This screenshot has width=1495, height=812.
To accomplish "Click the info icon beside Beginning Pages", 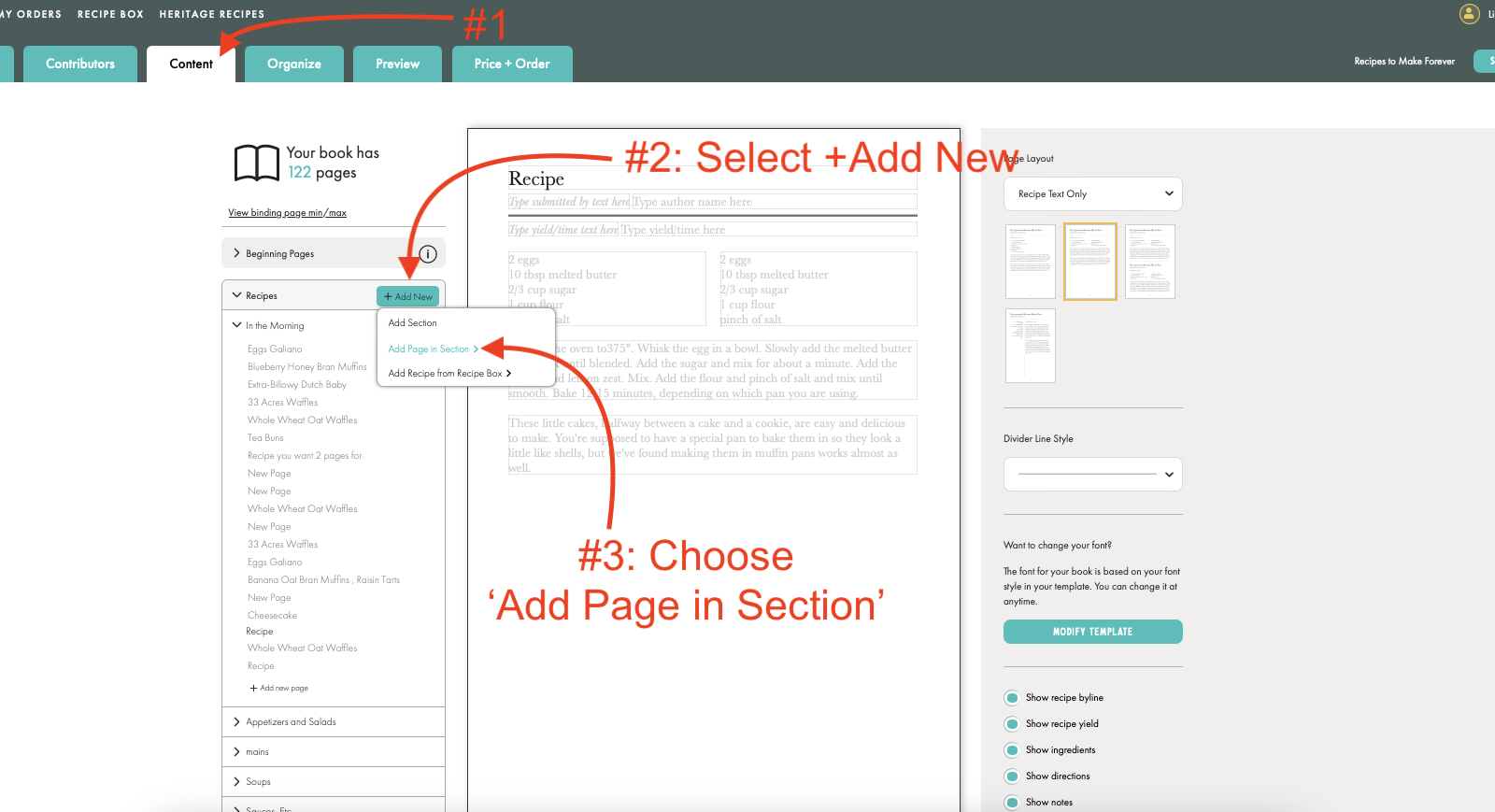I will pyautogui.click(x=428, y=254).
